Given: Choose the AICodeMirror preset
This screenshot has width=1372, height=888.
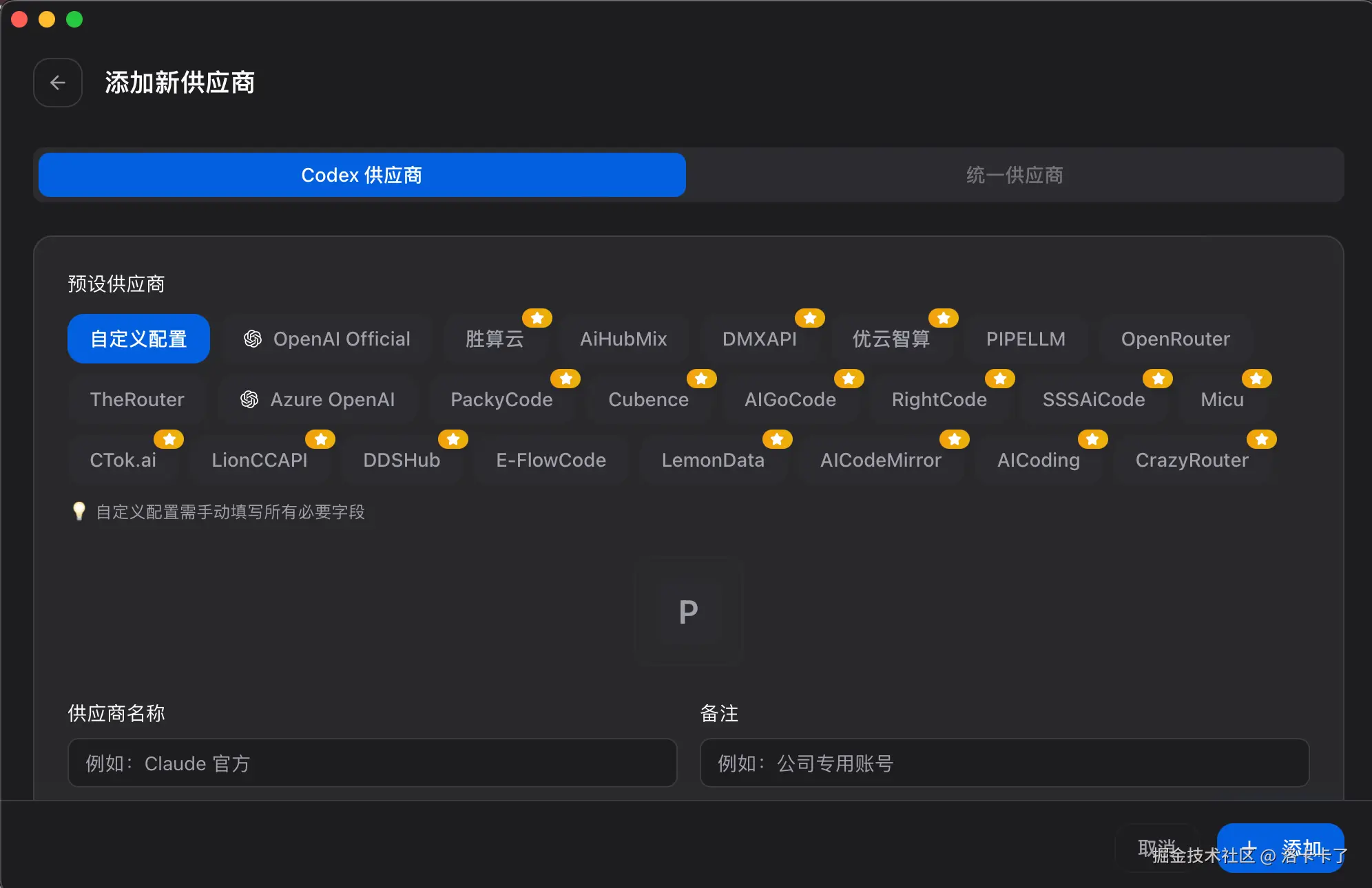Looking at the screenshot, I should click(x=880, y=460).
